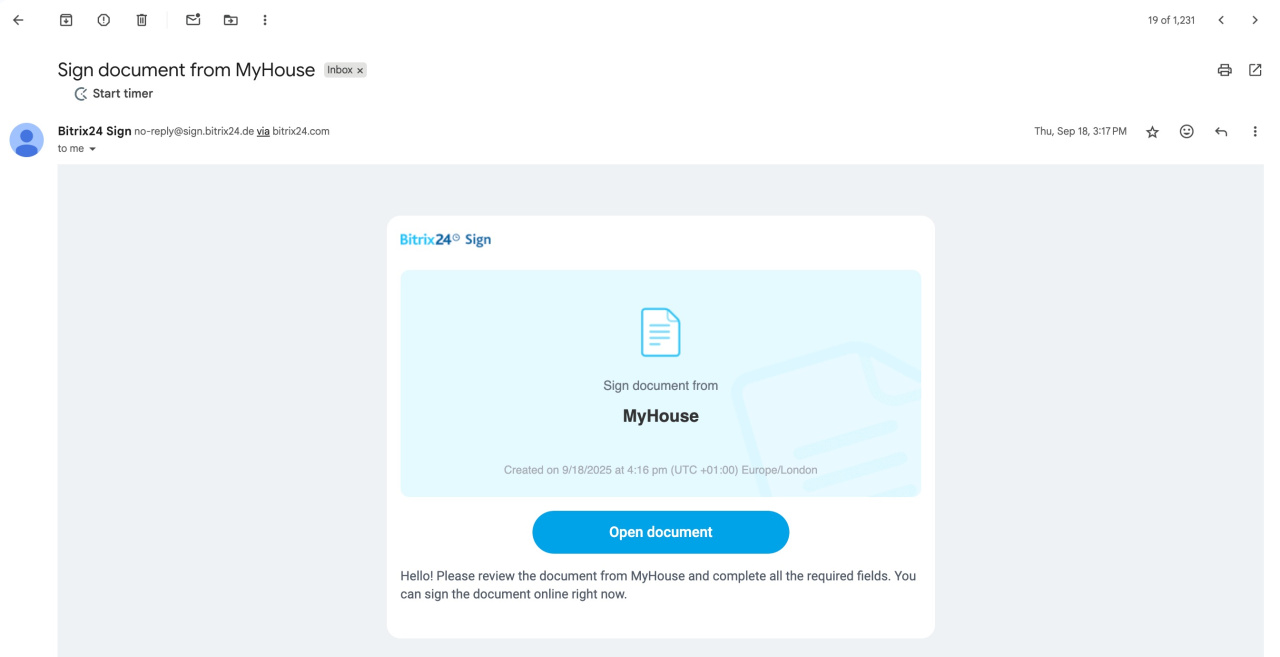1280x657 pixels.
Task: Open the message's more actions menu
Action: [1255, 132]
